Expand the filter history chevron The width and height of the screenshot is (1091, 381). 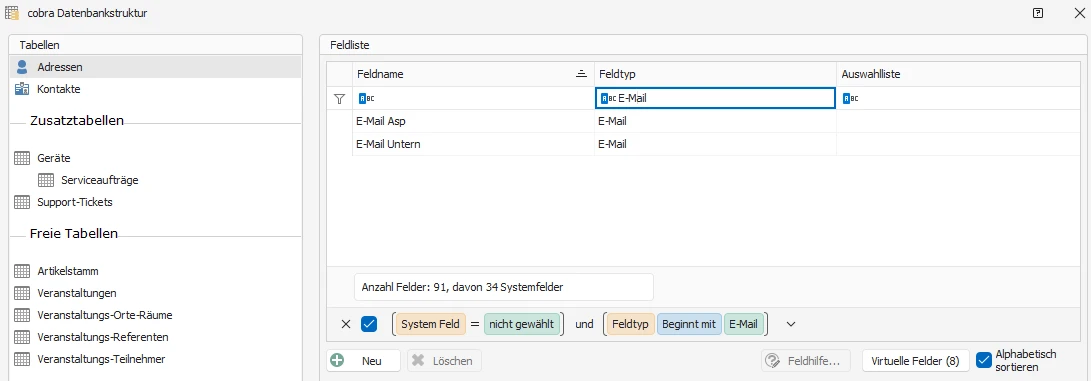point(790,324)
